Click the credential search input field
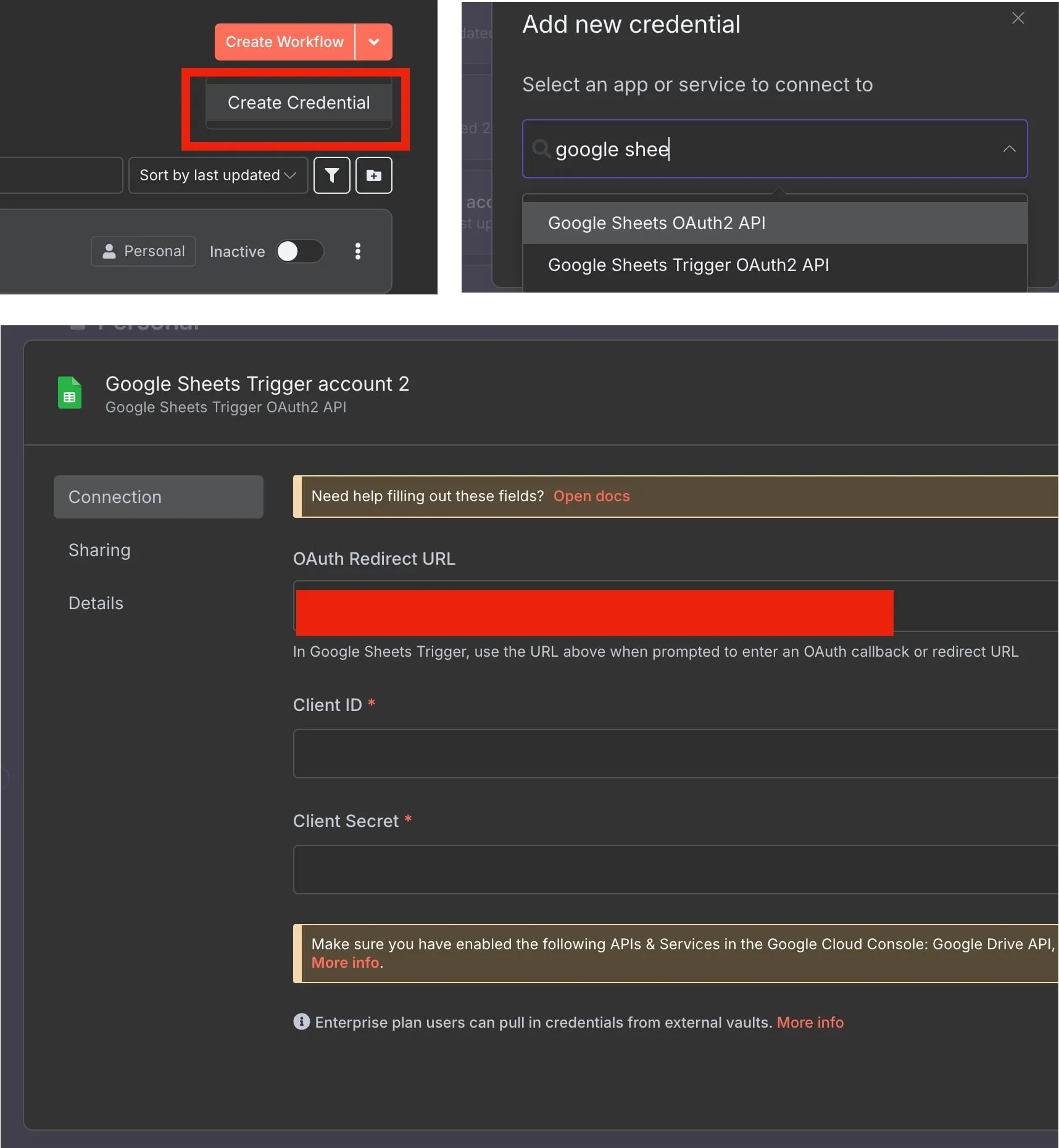This screenshot has width=1059, height=1148. [775, 149]
